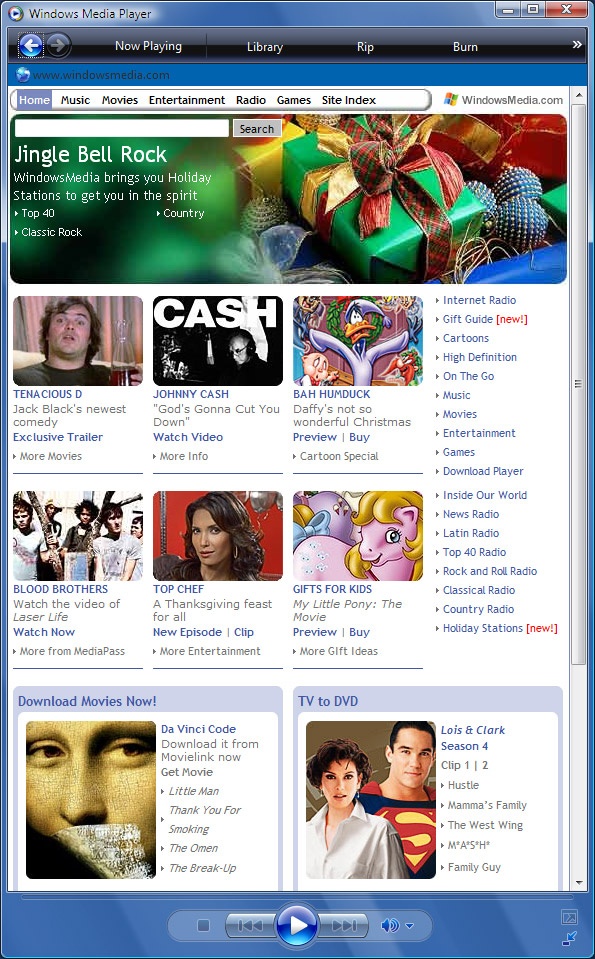This screenshot has height=959, width=595.
Task: Open the Now Playing tab
Action: pyautogui.click(x=149, y=46)
